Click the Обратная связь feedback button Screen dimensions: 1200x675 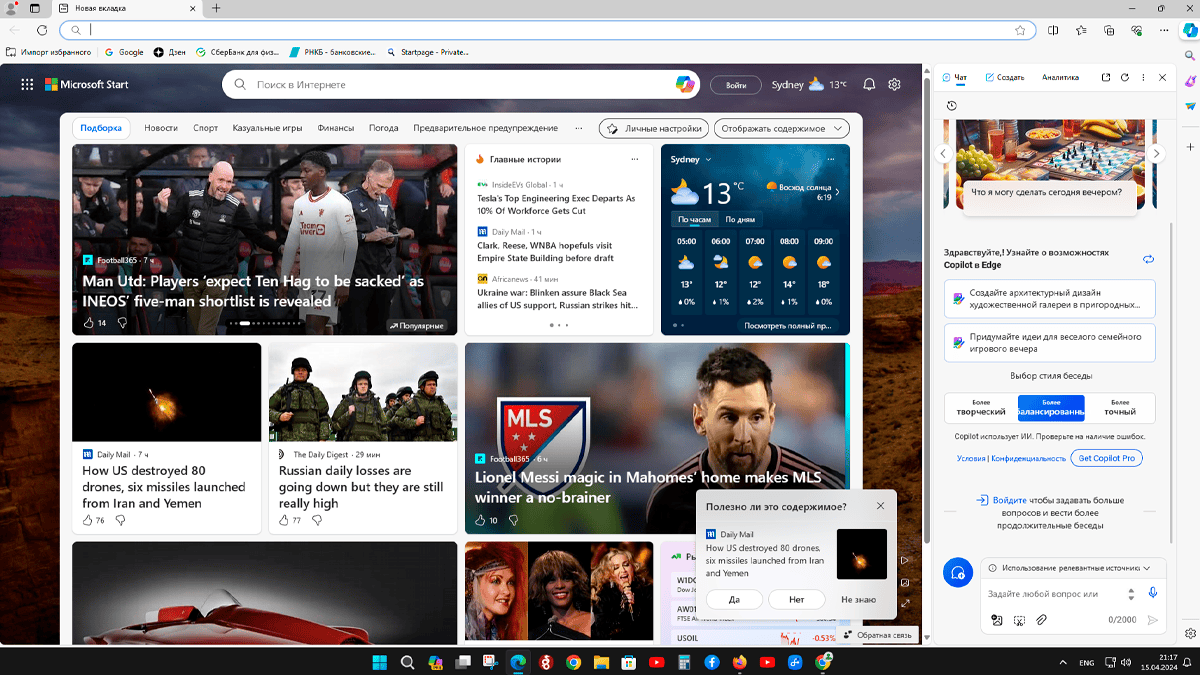(x=880, y=635)
